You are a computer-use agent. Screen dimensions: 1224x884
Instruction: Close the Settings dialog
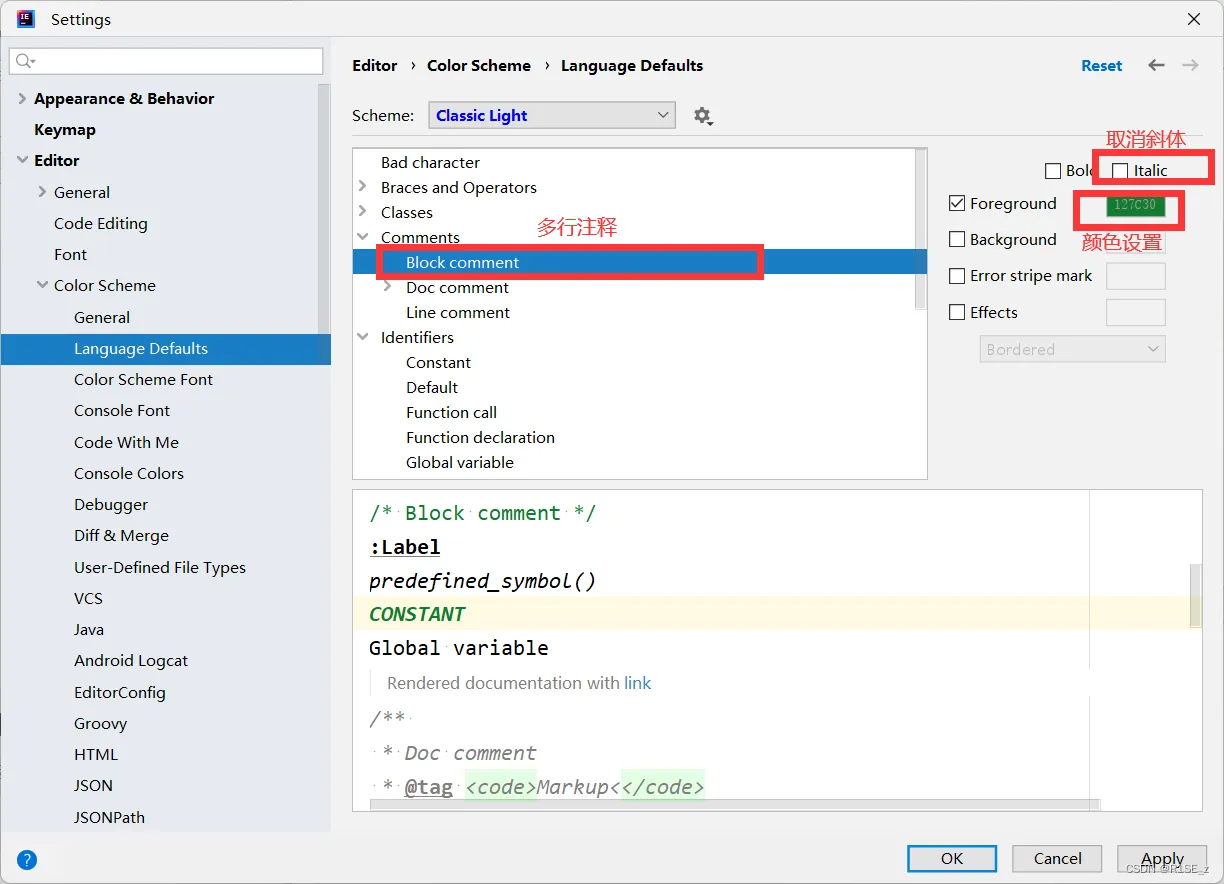tap(1194, 19)
